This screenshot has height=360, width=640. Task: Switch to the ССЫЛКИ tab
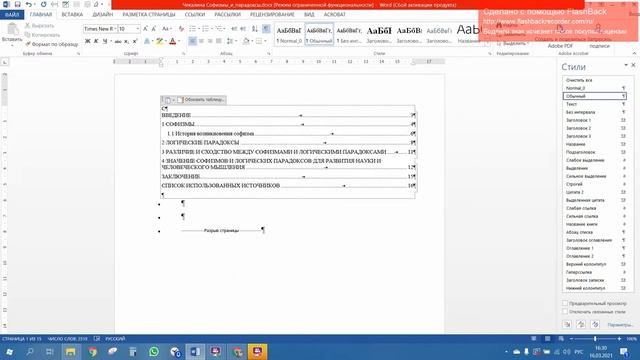pos(195,14)
